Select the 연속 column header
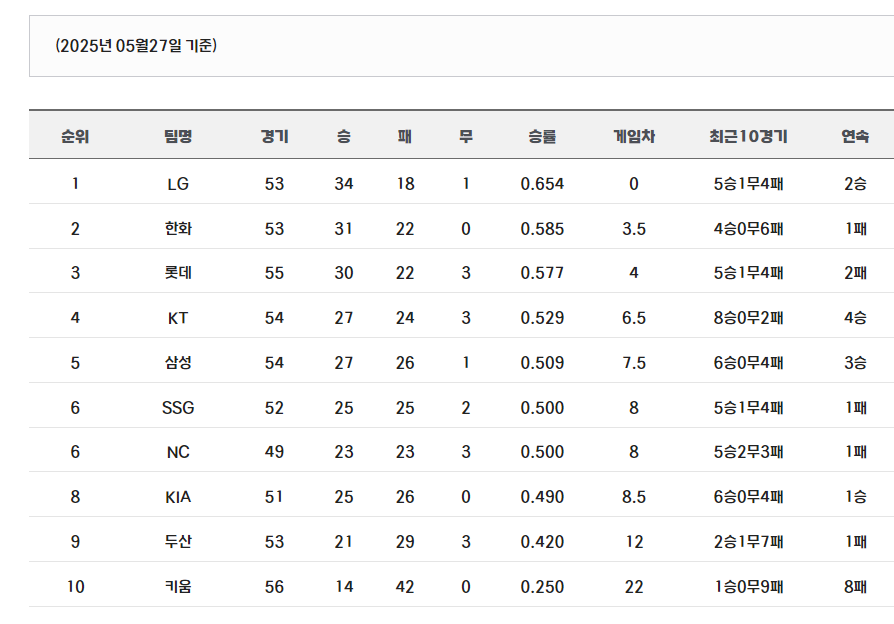 point(855,136)
